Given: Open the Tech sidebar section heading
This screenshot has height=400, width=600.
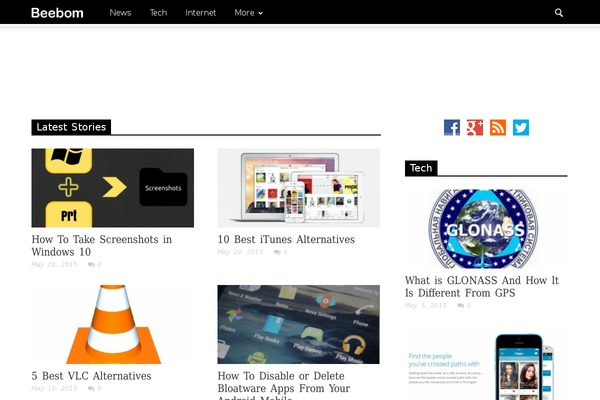Looking at the screenshot, I should point(421,168).
